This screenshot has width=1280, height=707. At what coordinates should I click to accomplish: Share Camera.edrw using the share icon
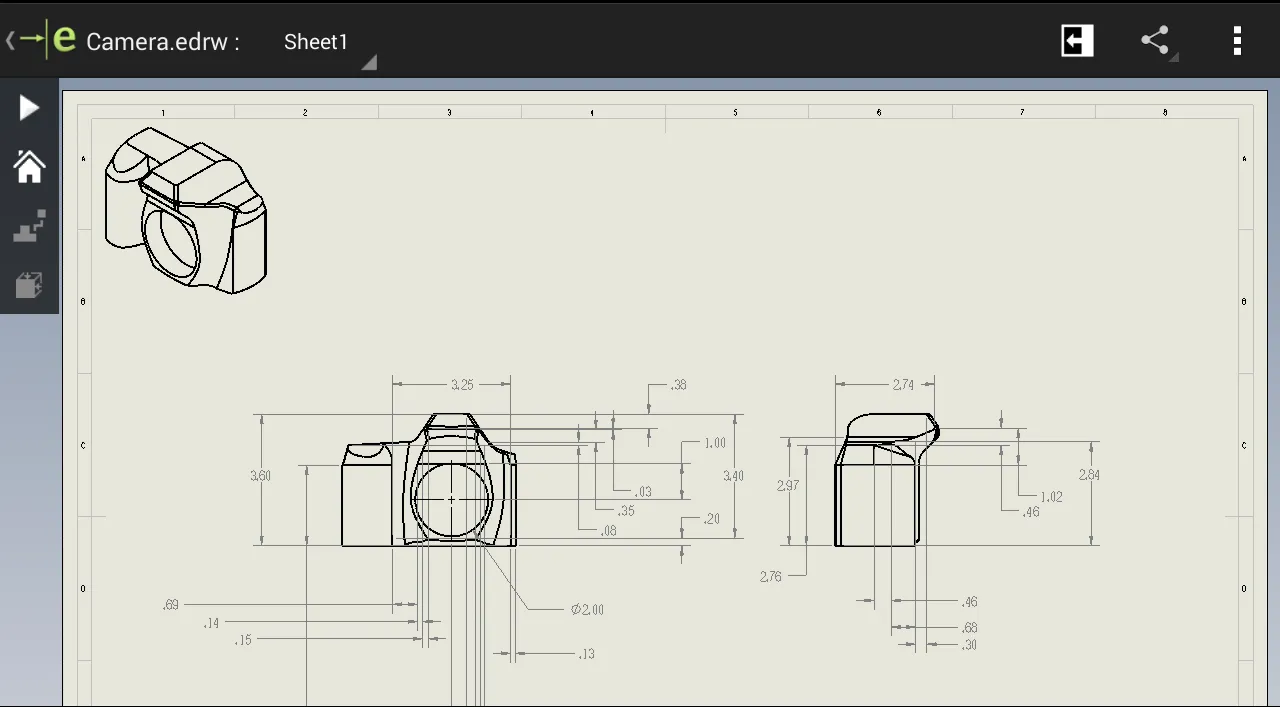coord(1154,41)
